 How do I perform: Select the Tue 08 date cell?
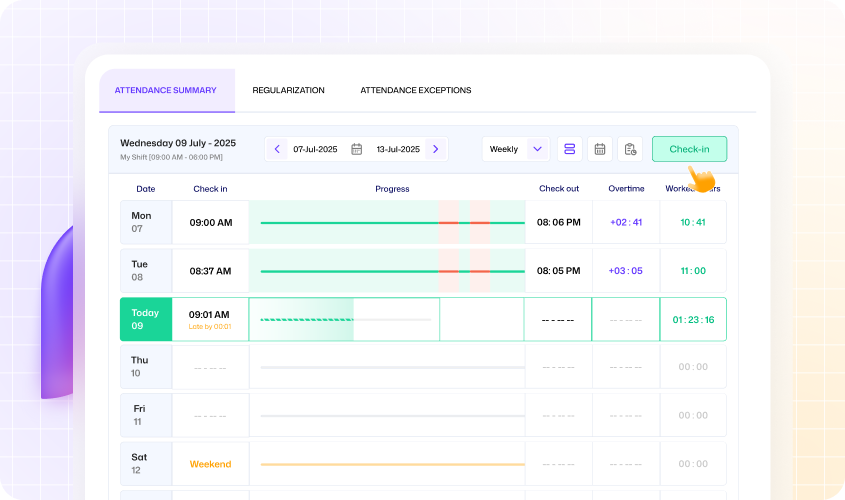click(x=146, y=270)
